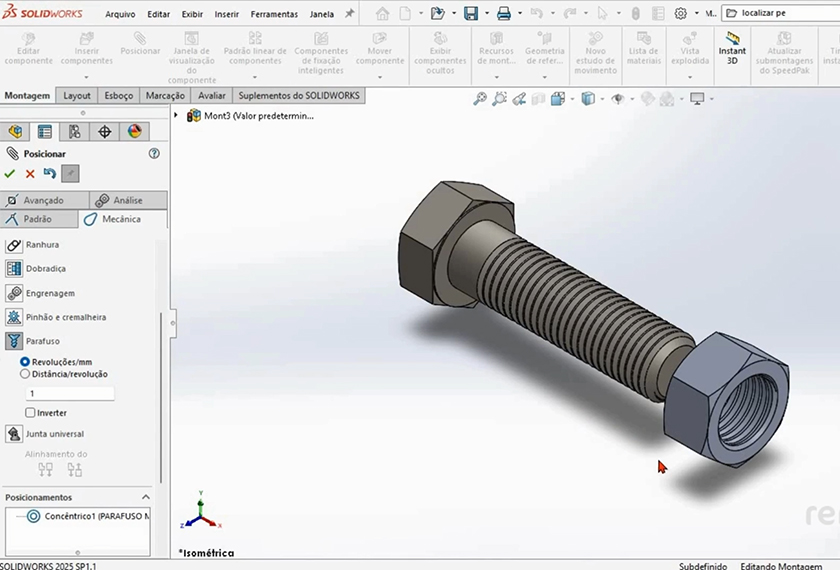Screen dimensions: 840x570
Task: Click the revolutions value input field
Action: click(70, 394)
